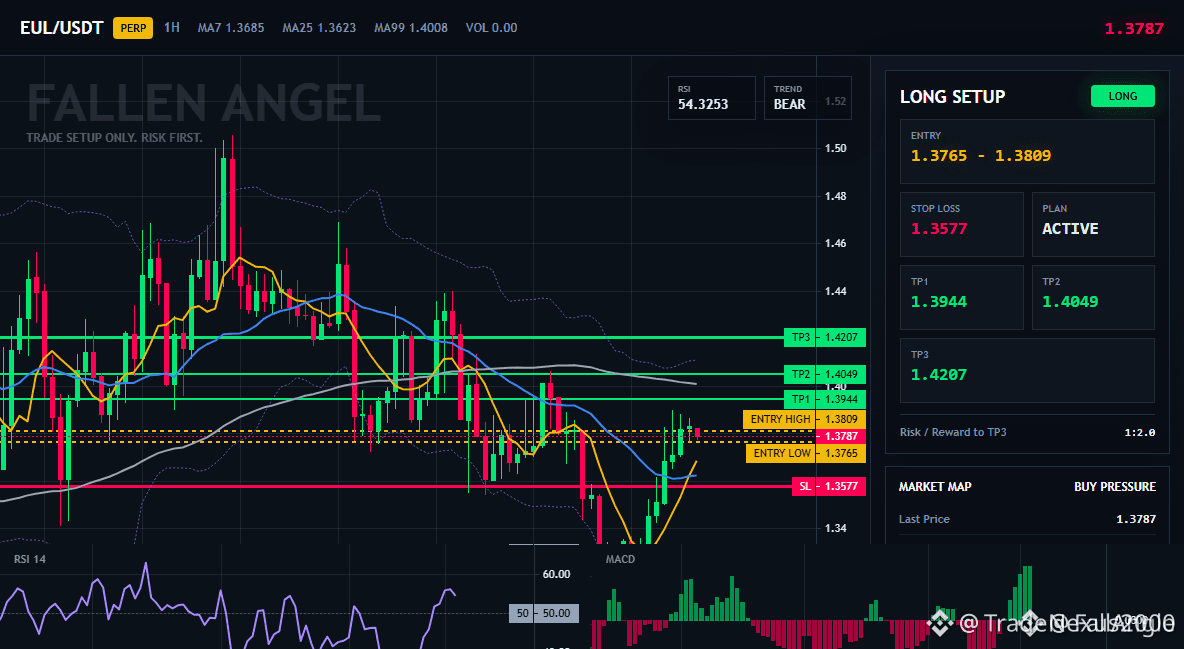Click the 60.00 RSI scale label
The height and width of the screenshot is (649, 1184).
(557, 574)
